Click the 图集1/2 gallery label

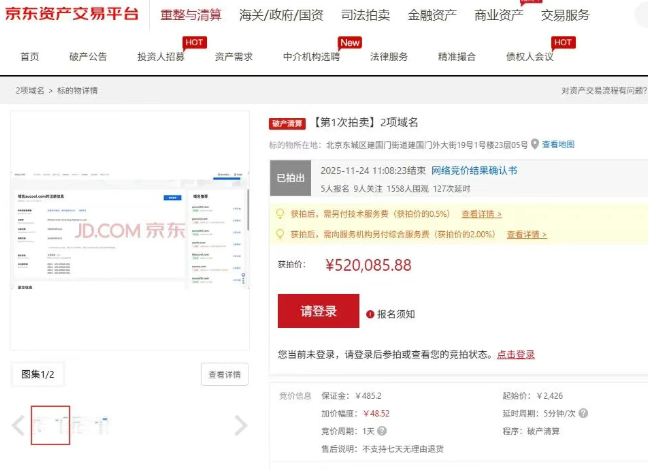[x=38, y=375]
